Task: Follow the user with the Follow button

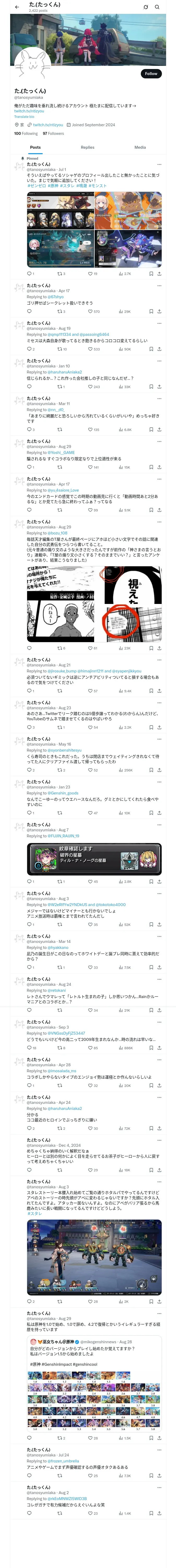Action: coord(151,74)
